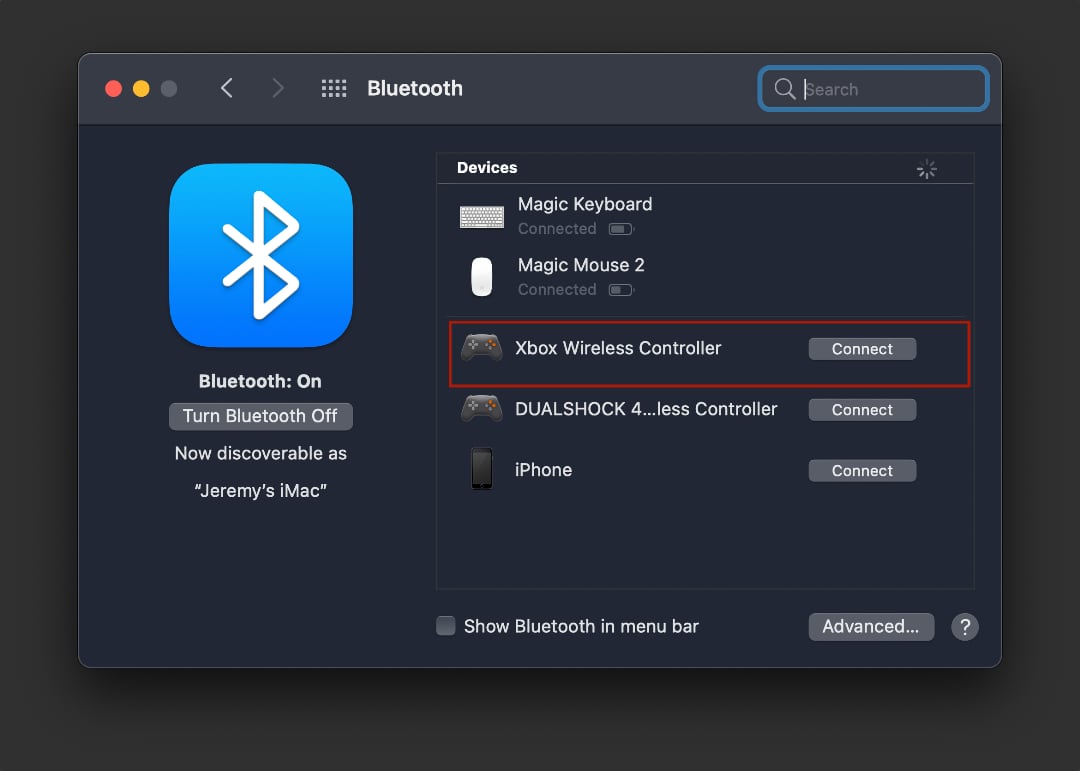Click the Xbox Wireless Controller gamepad icon
Viewport: 1080px width, 771px height.
(481, 348)
